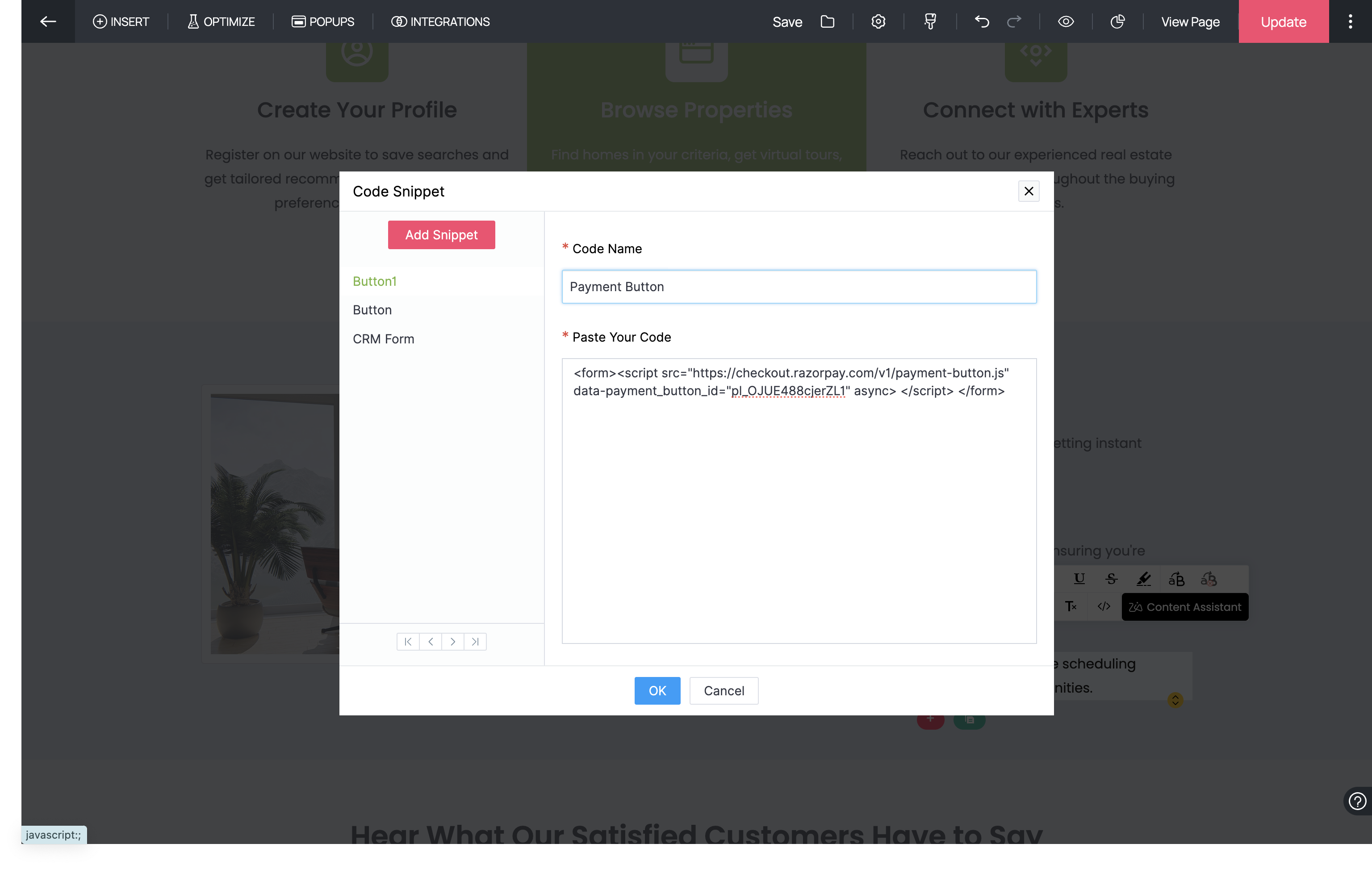Go to next snippets page
The image size is (1372, 869).
[x=453, y=642]
